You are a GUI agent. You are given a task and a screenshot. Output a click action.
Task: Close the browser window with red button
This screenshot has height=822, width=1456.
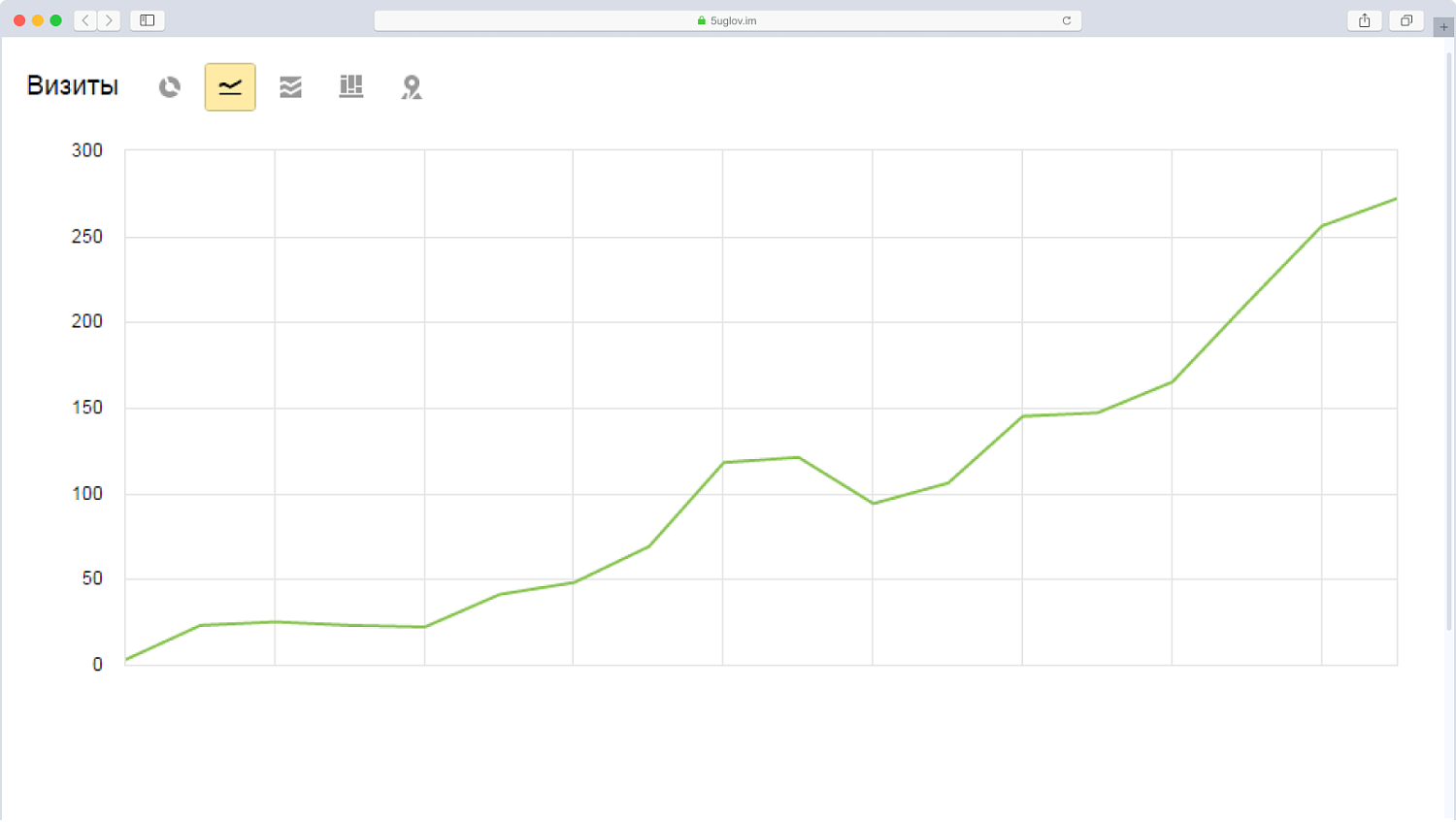point(19,20)
